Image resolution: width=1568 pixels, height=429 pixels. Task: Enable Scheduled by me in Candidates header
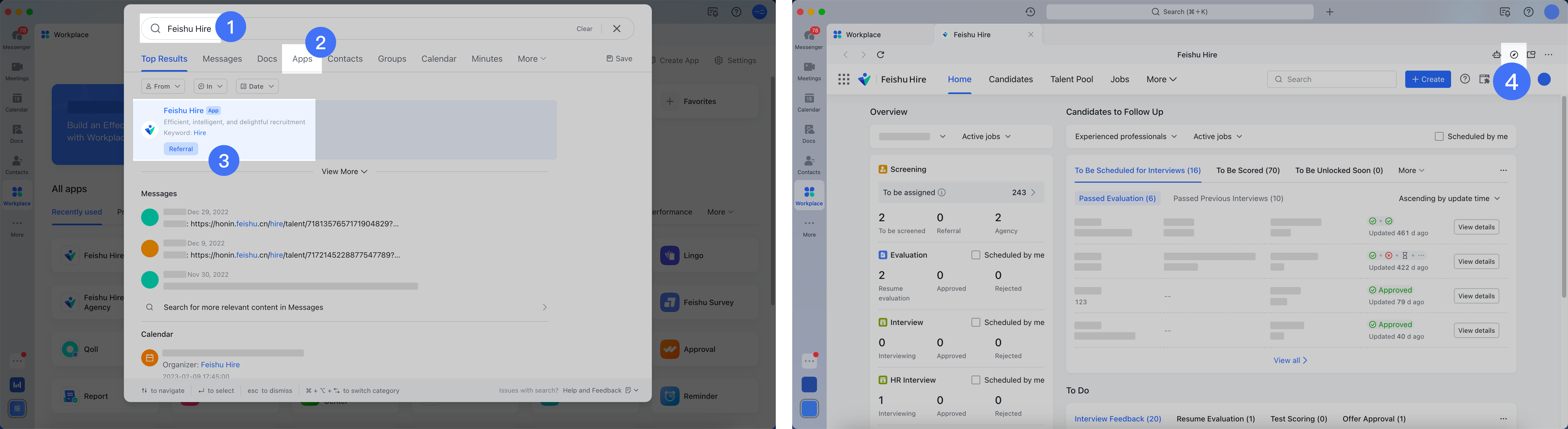(x=1439, y=136)
